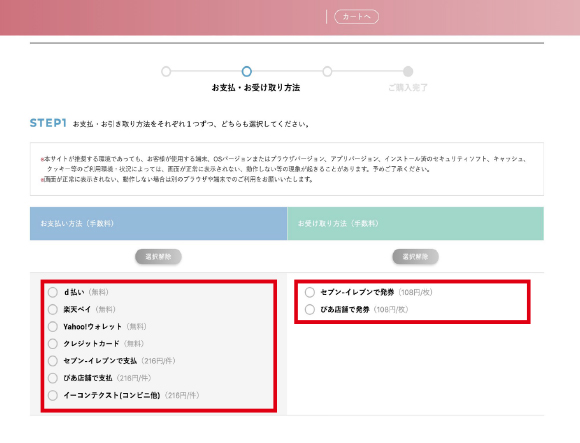
Task: Click the final gray ご購入完了 step circle
Action: [408, 71]
